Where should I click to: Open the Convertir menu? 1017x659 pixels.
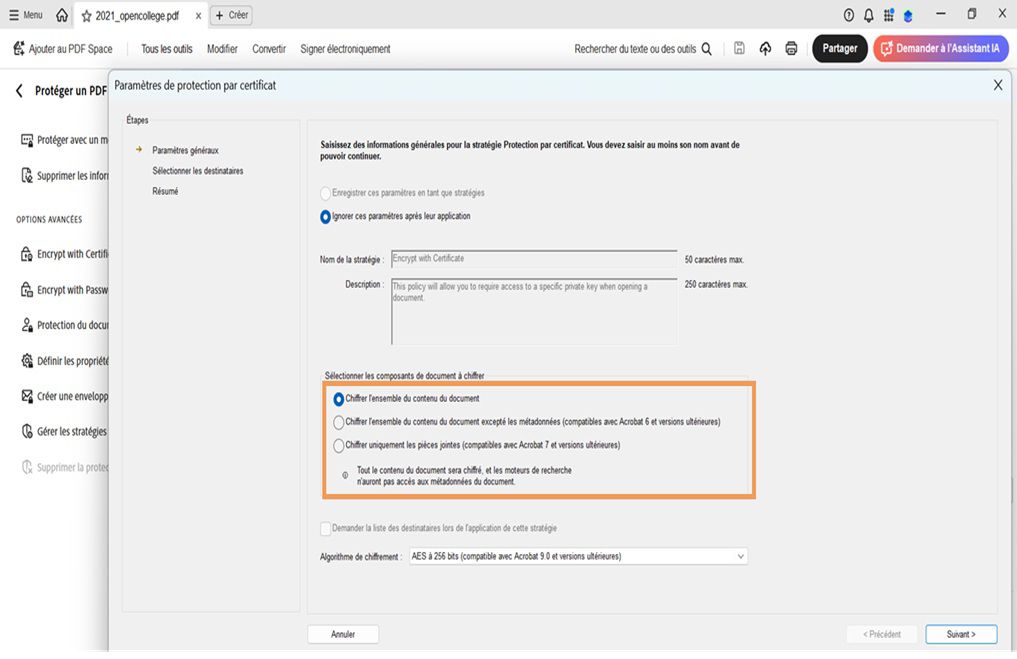(x=269, y=49)
